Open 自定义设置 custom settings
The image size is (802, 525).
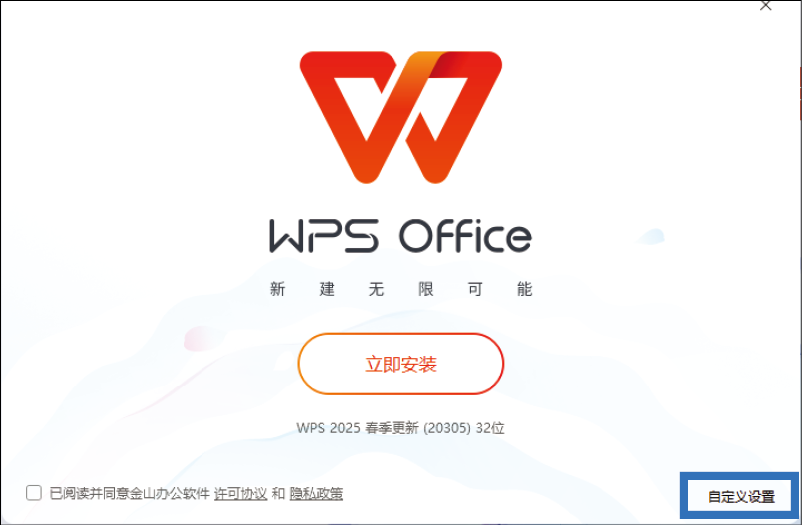click(x=741, y=496)
